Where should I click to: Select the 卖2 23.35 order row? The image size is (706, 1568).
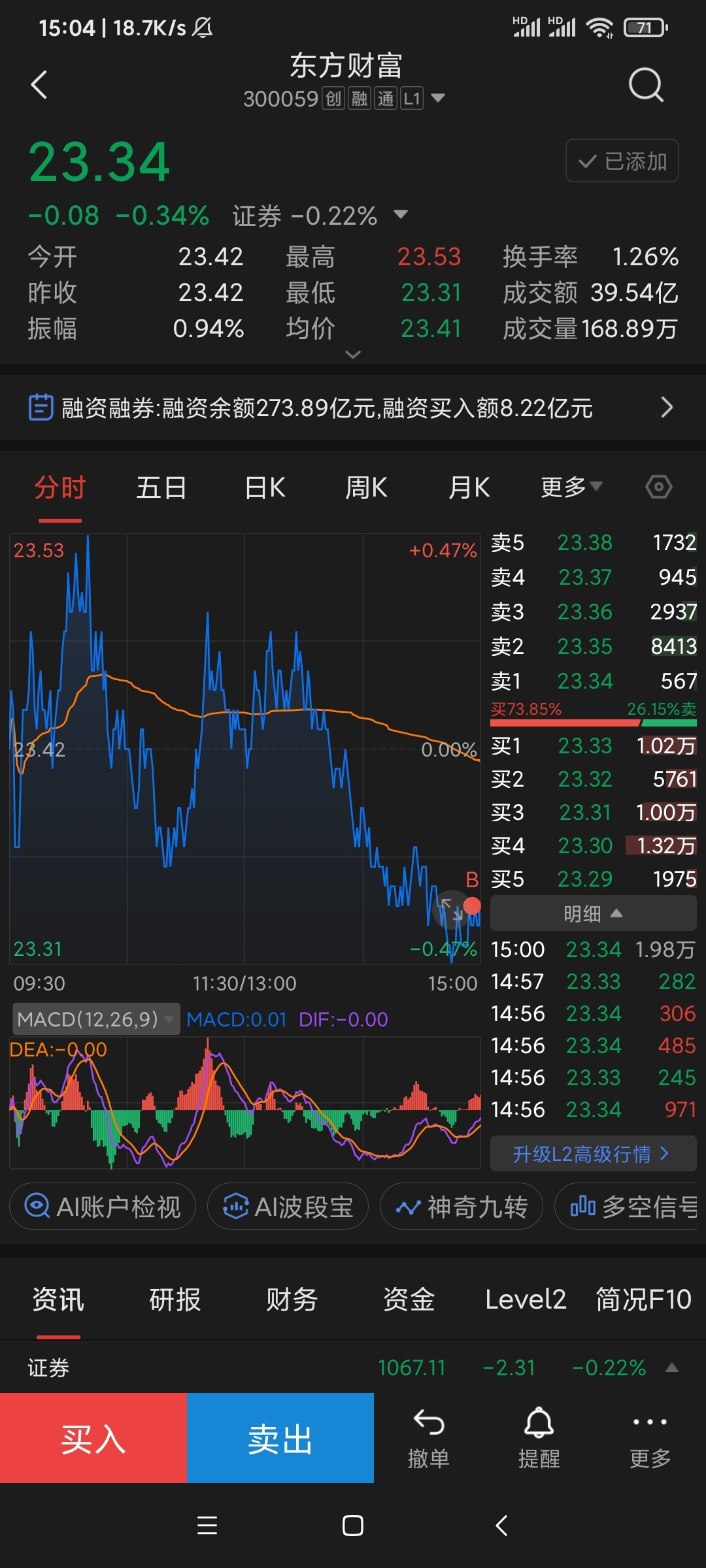click(x=593, y=646)
